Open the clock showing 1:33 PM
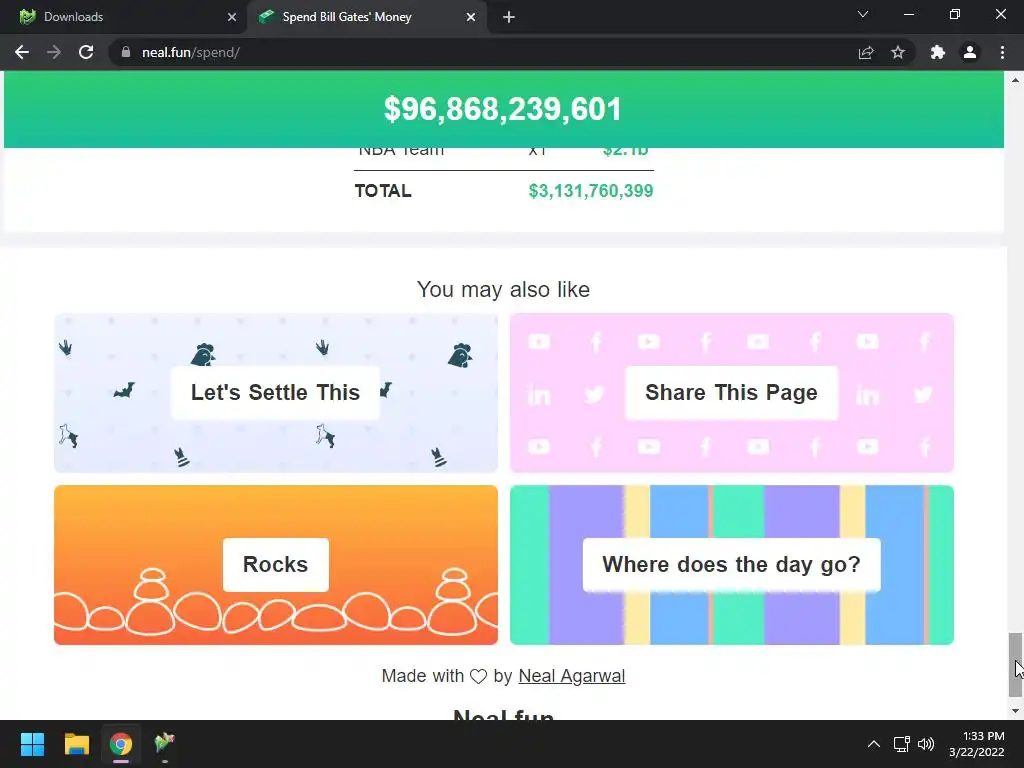1024x768 pixels. pyautogui.click(x=976, y=744)
